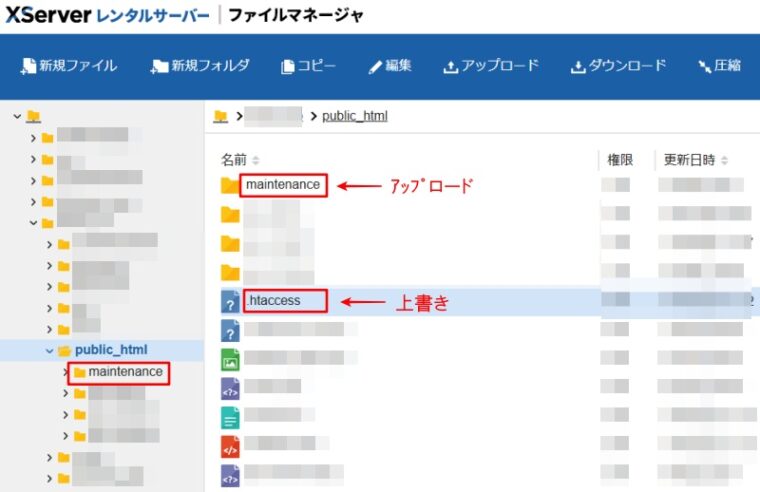Expand the maintenance tree node
Screen dimensions: 760x492
click(x=65, y=372)
